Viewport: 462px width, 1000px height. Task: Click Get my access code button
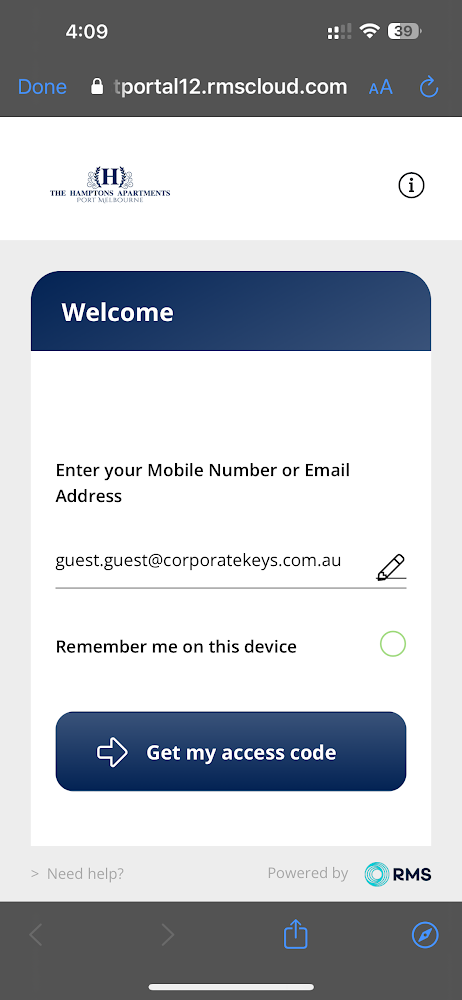point(231,751)
